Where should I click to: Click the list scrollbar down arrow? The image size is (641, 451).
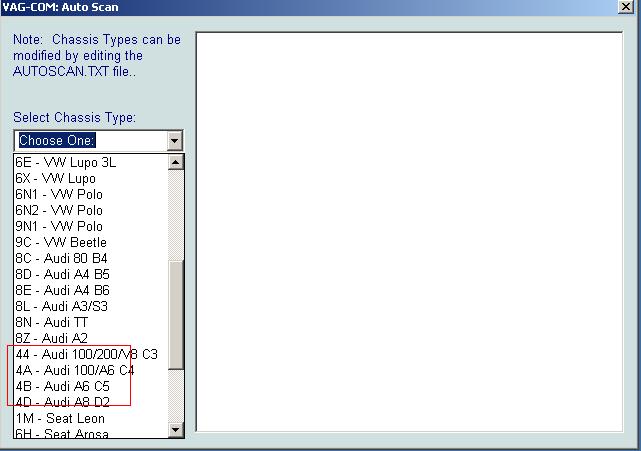pyautogui.click(x=176, y=430)
